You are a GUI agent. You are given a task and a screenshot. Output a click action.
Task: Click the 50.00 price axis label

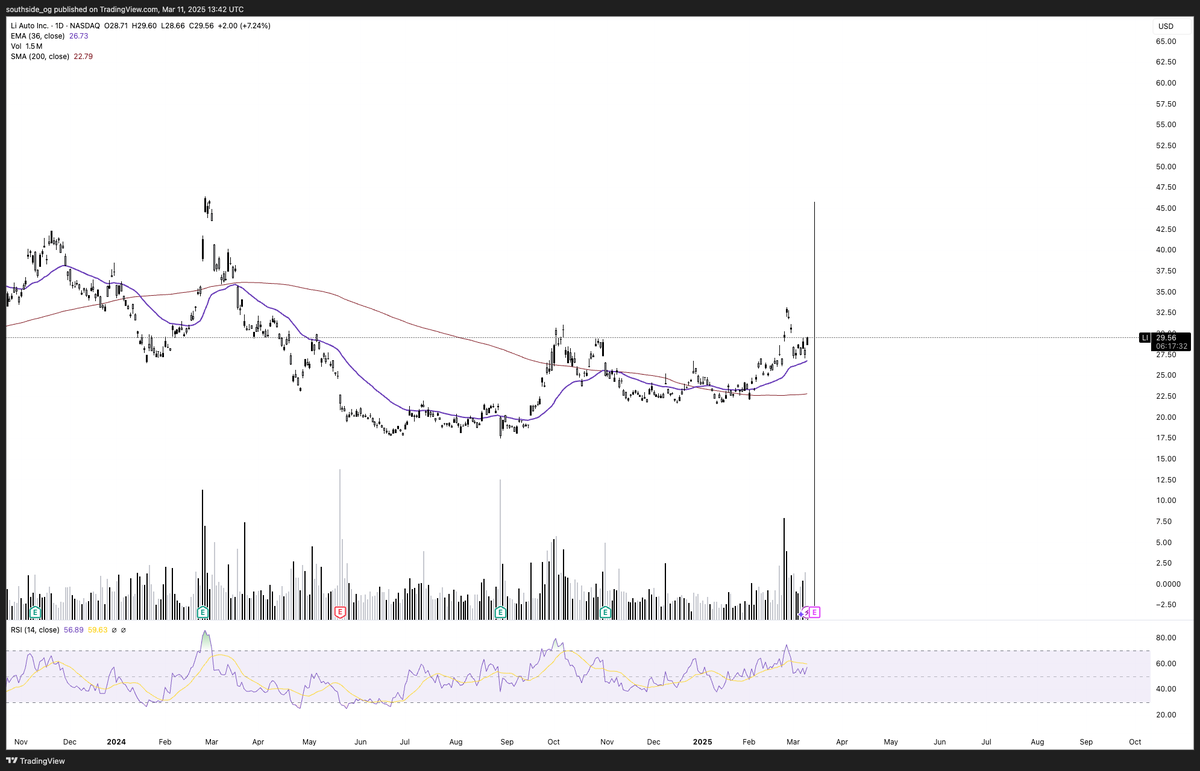click(1166, 167)
